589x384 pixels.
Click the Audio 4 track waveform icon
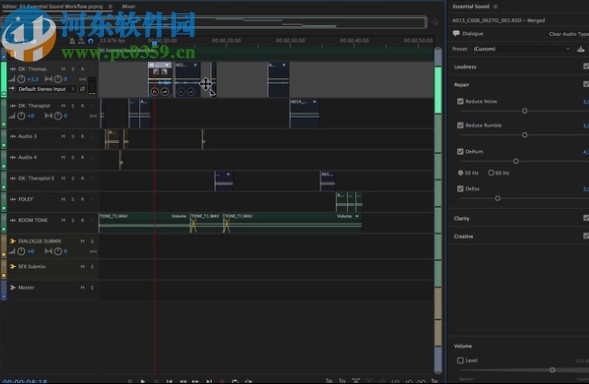click(13, 157)
